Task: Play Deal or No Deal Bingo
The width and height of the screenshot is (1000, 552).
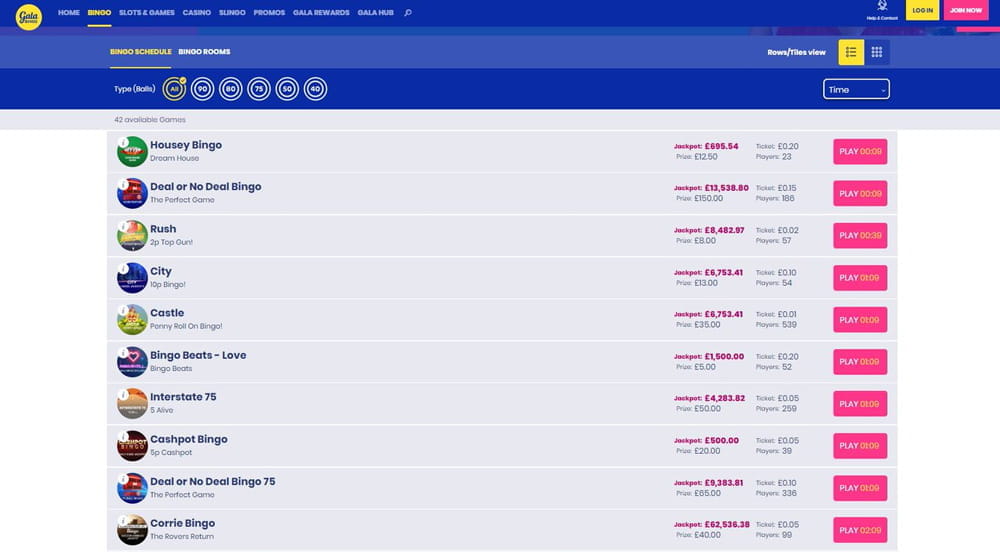Action: point(860,194)
